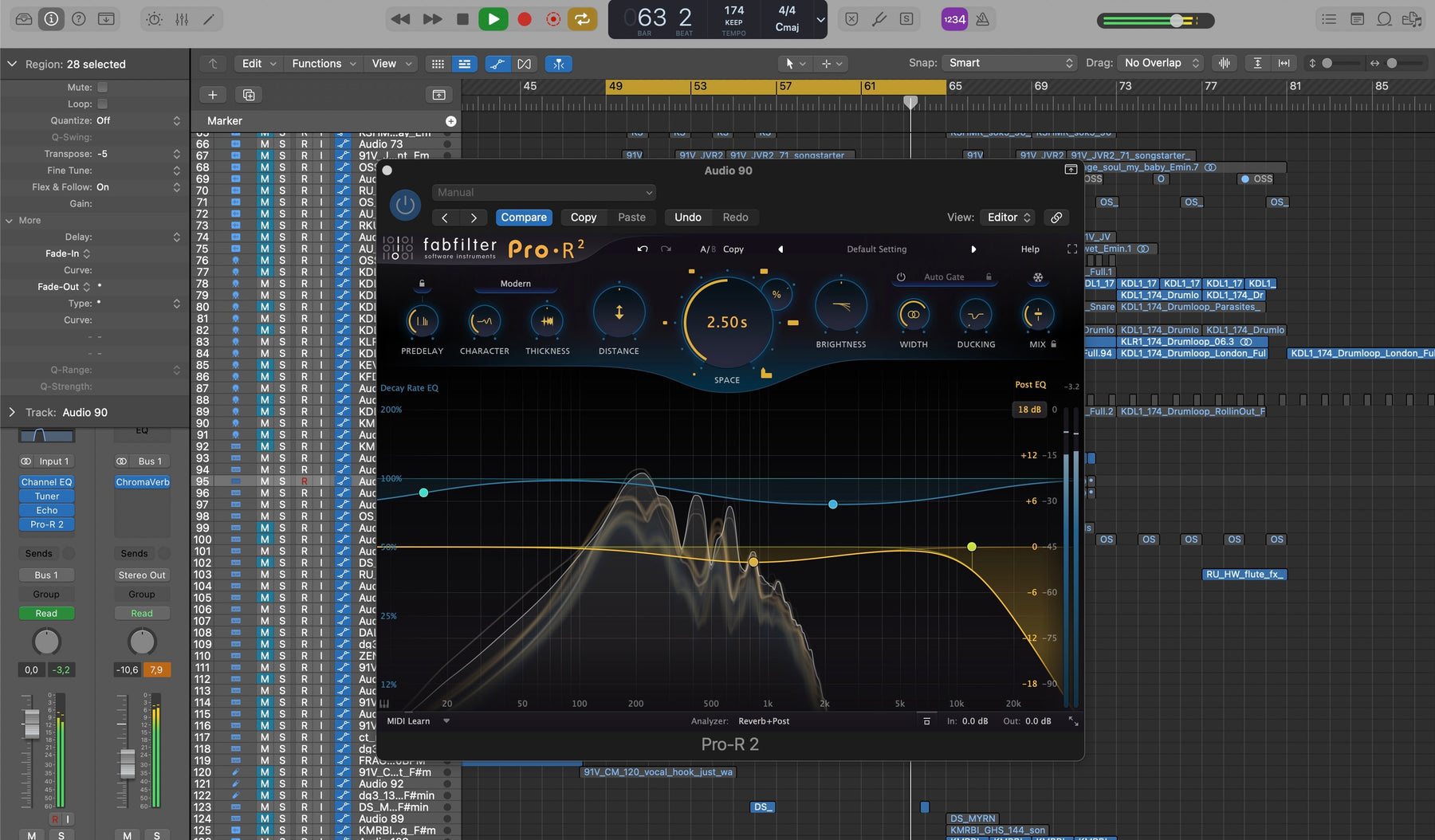
Task: Click the Pro-R 2 undo arrow icon
Action: (643, 249)
